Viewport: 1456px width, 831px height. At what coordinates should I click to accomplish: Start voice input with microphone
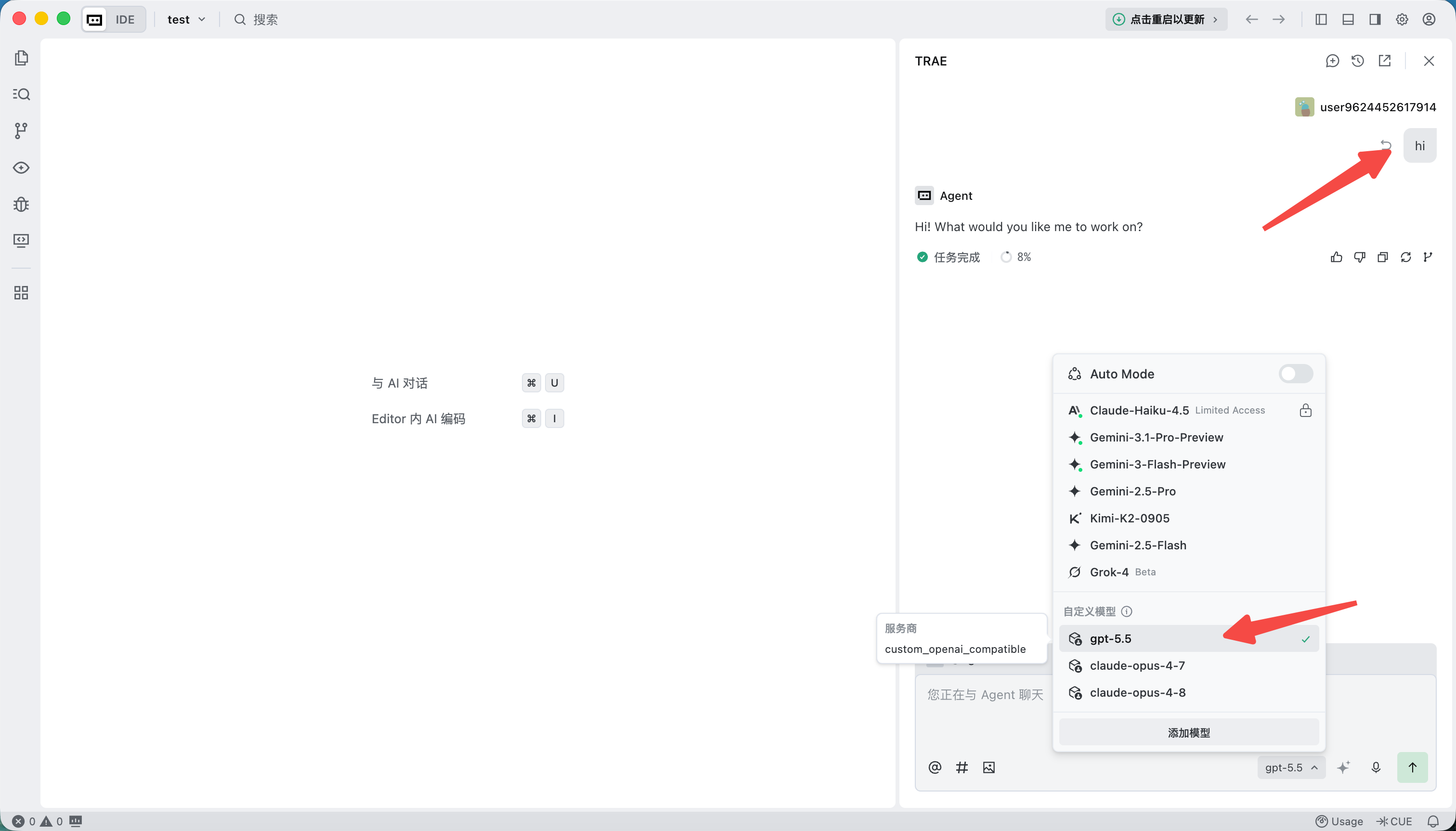[1376, 767]
